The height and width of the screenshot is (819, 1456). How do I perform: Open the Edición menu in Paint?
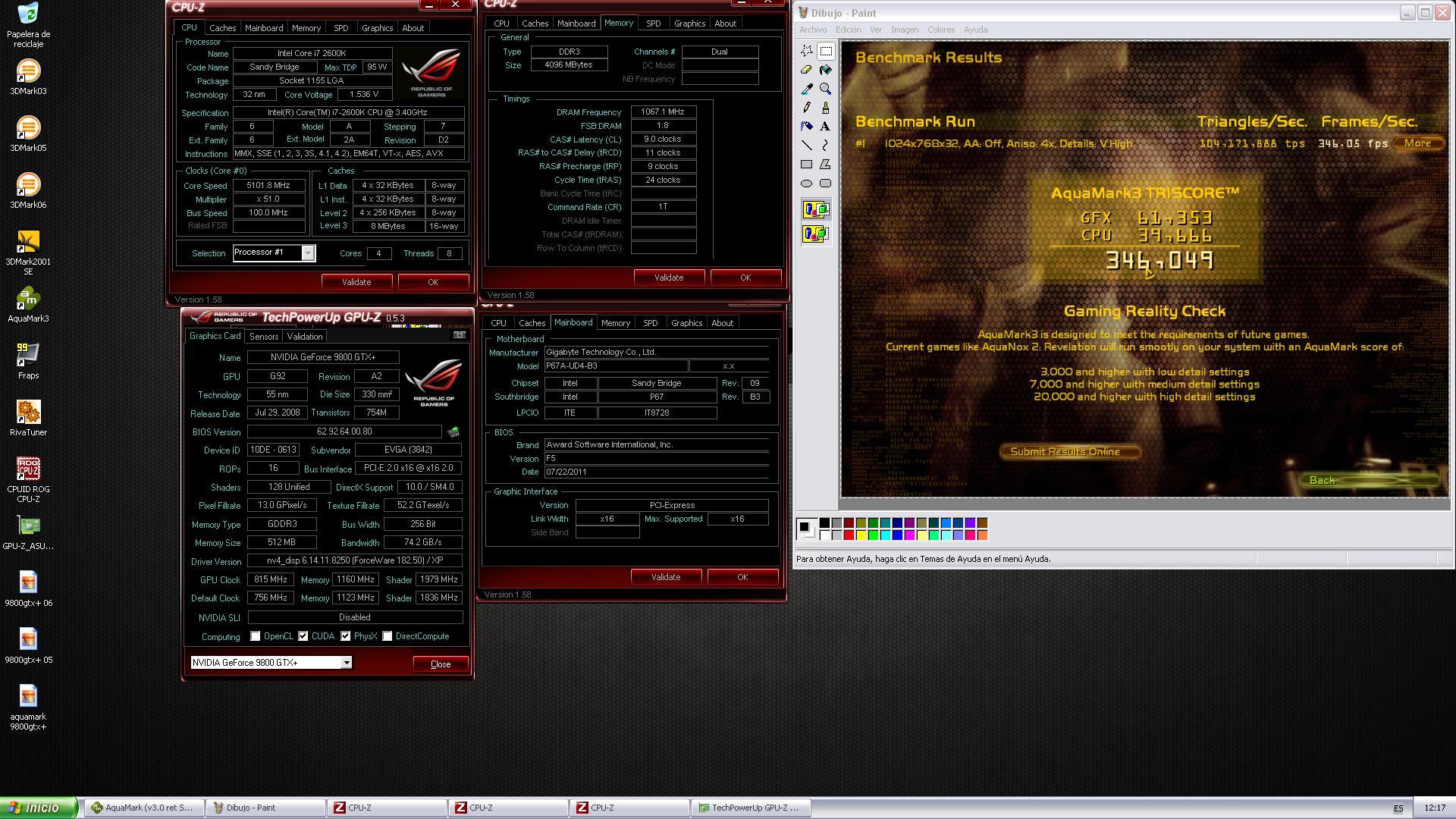[x=848, y=30]
